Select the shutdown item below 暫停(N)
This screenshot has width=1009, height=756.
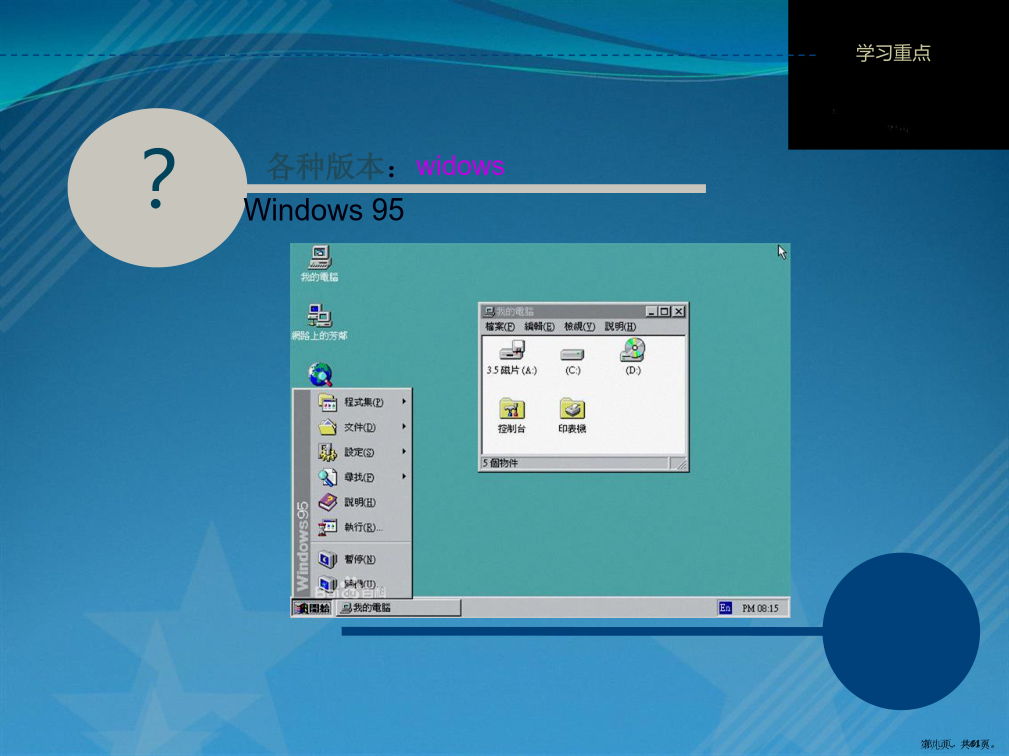pyautogui.click(x=361, y=584)
